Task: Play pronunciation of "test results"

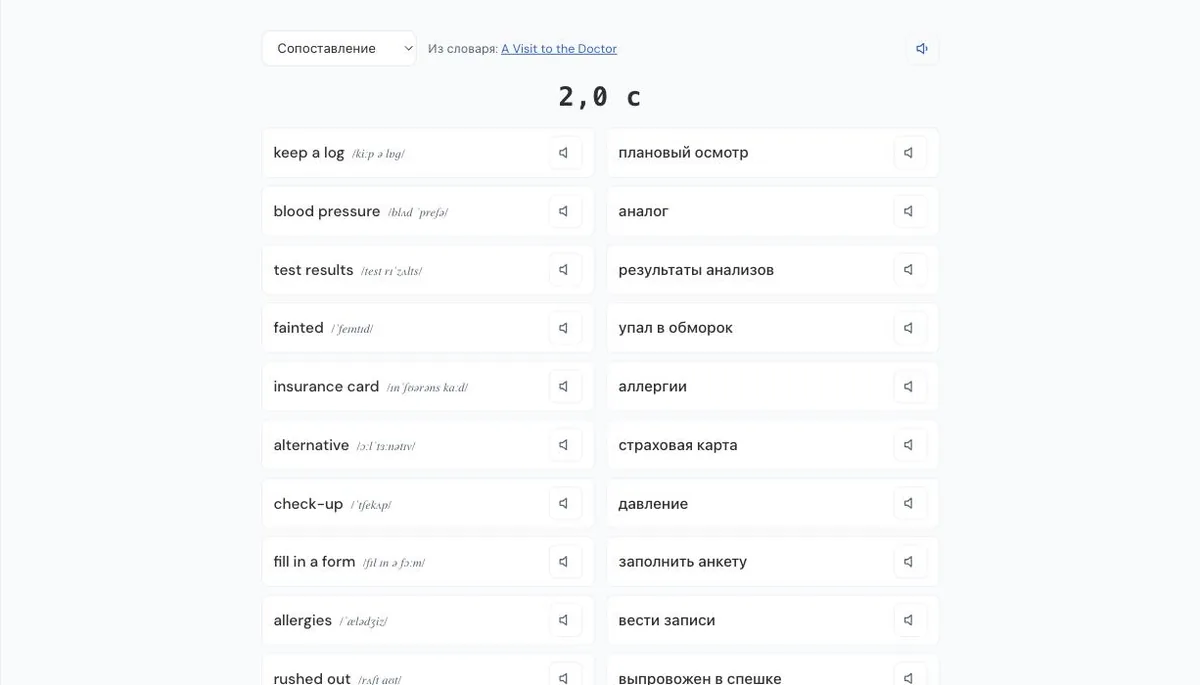Action: (565, 270)
